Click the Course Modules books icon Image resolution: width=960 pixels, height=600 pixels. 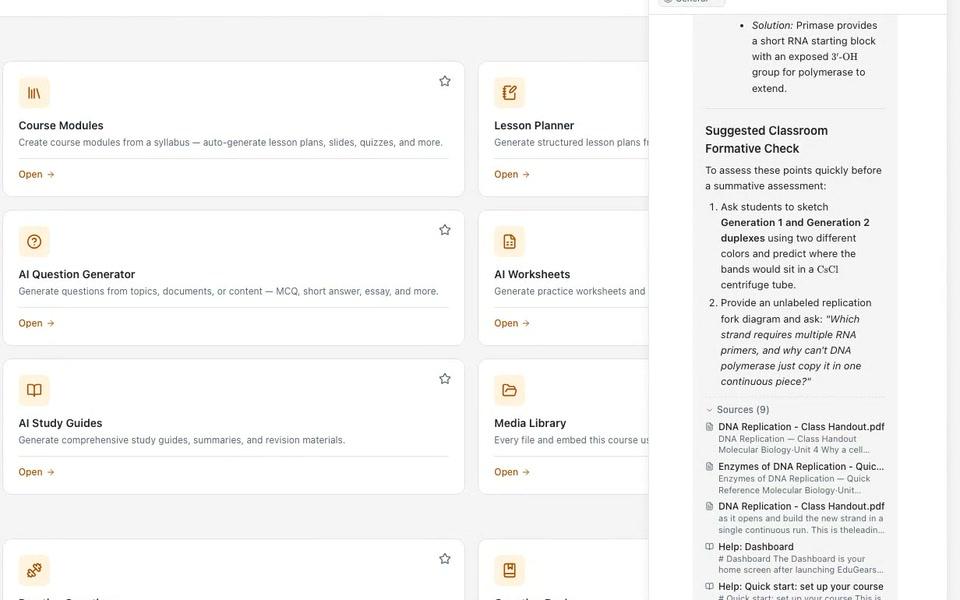(34, 92)
